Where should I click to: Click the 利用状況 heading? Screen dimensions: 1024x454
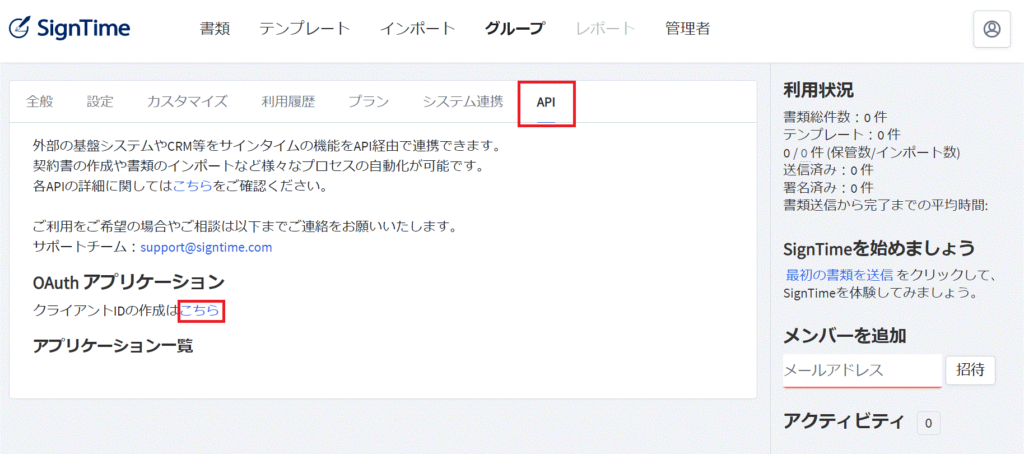tap(818, 90)
